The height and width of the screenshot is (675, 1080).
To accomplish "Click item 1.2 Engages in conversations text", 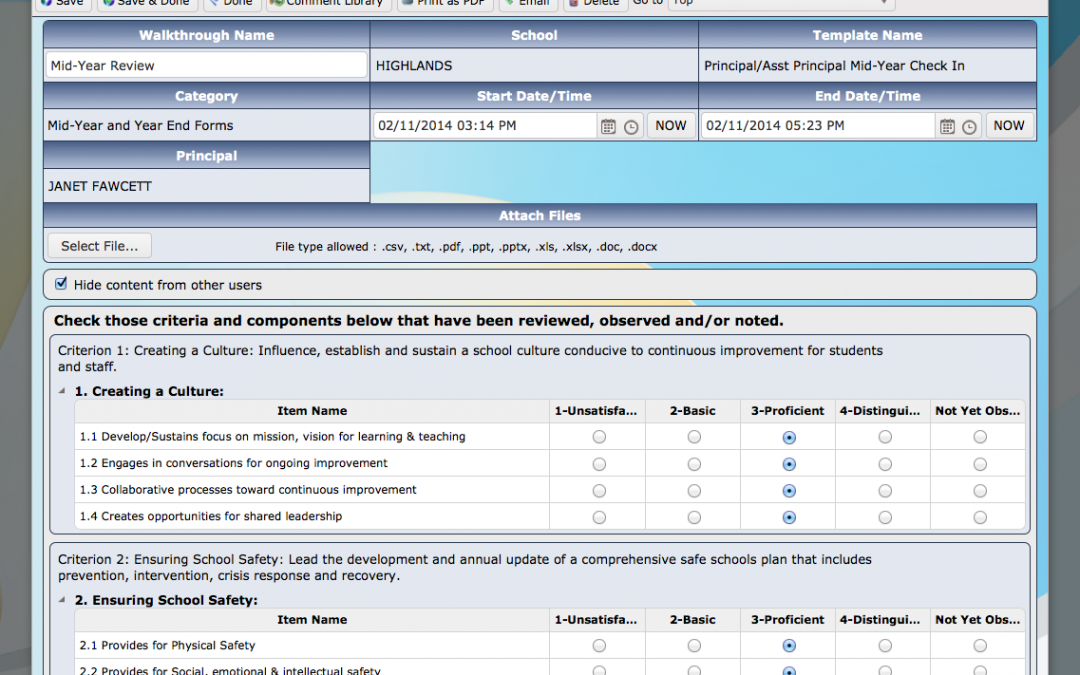I will (233, 464).
